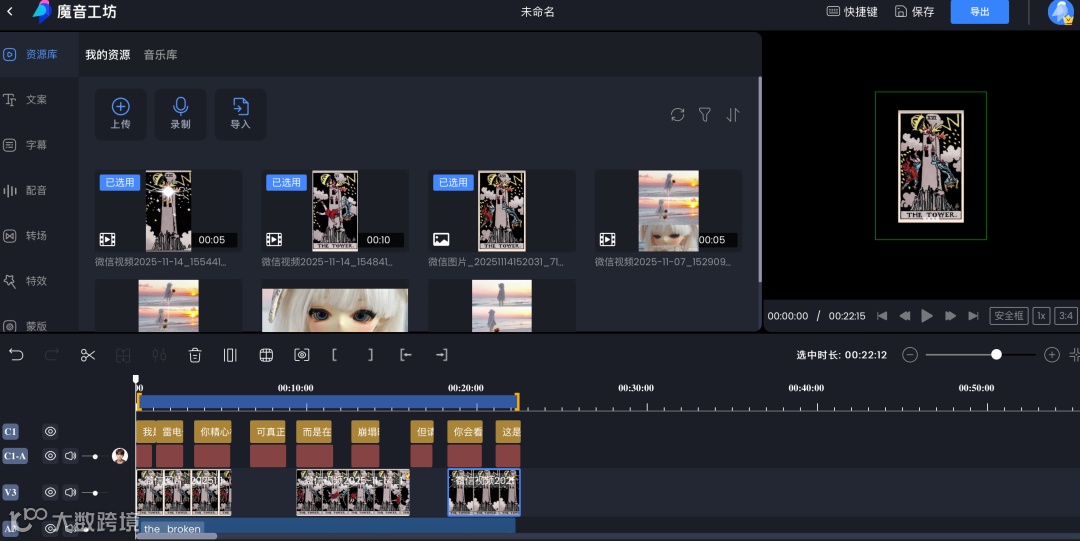Click the snapshot capture icon

click(x=302, y=355)
